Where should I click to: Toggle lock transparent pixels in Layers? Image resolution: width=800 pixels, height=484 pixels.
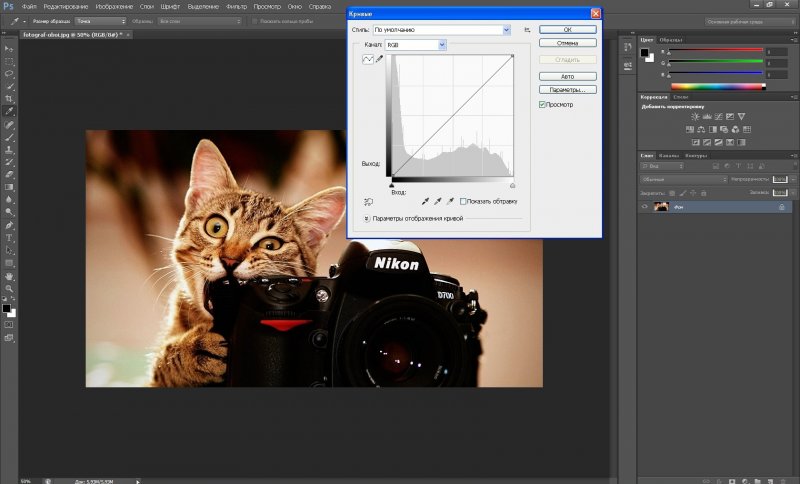[x=672, y=193]
